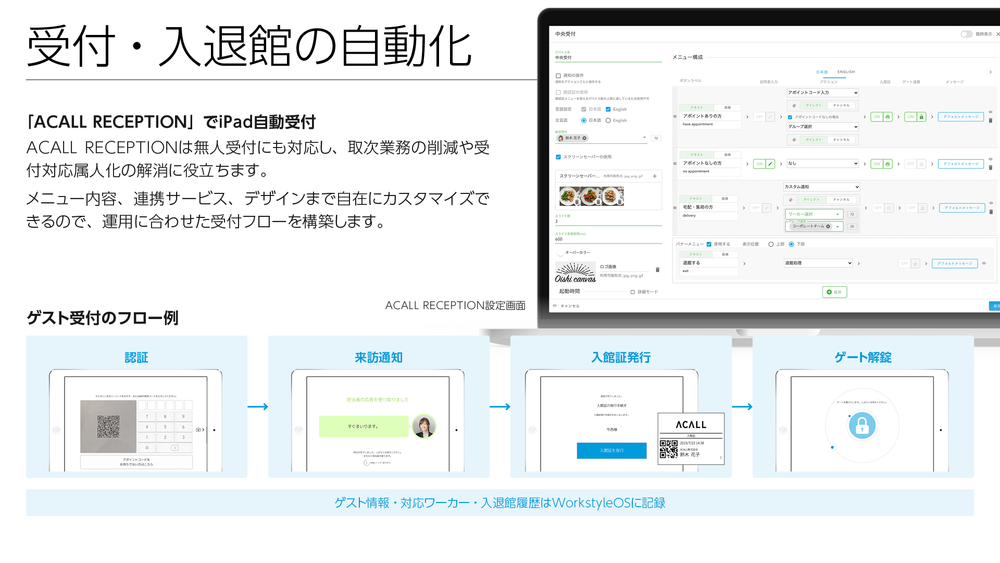Select ダイレクト under カスタム通知
The width and height of the screenshot is (1000, 563).
[x=812, y=200]
